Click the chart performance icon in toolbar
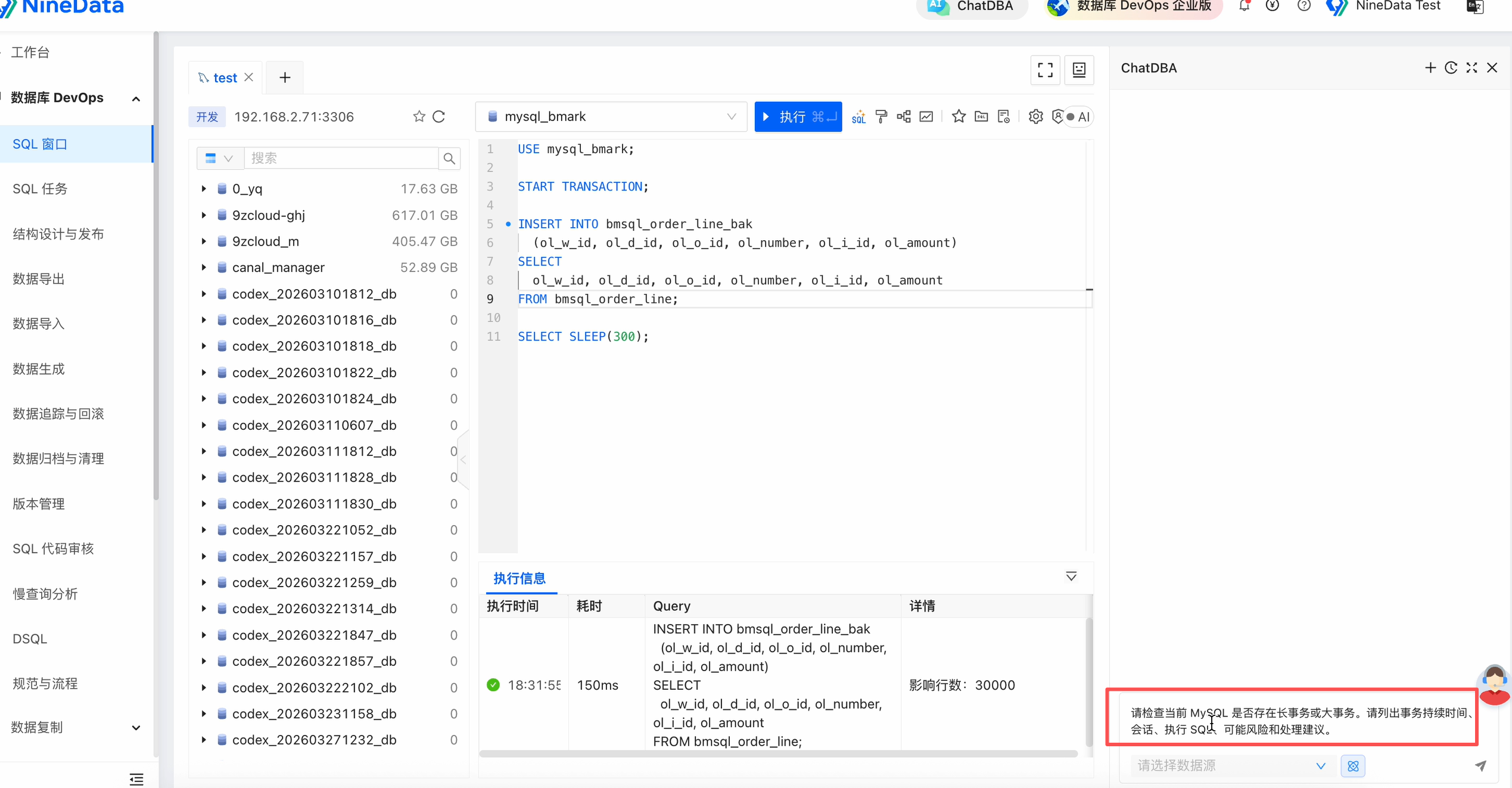Image resolution: width=1512 pixels, height=788 pixels. click(926, 117)
